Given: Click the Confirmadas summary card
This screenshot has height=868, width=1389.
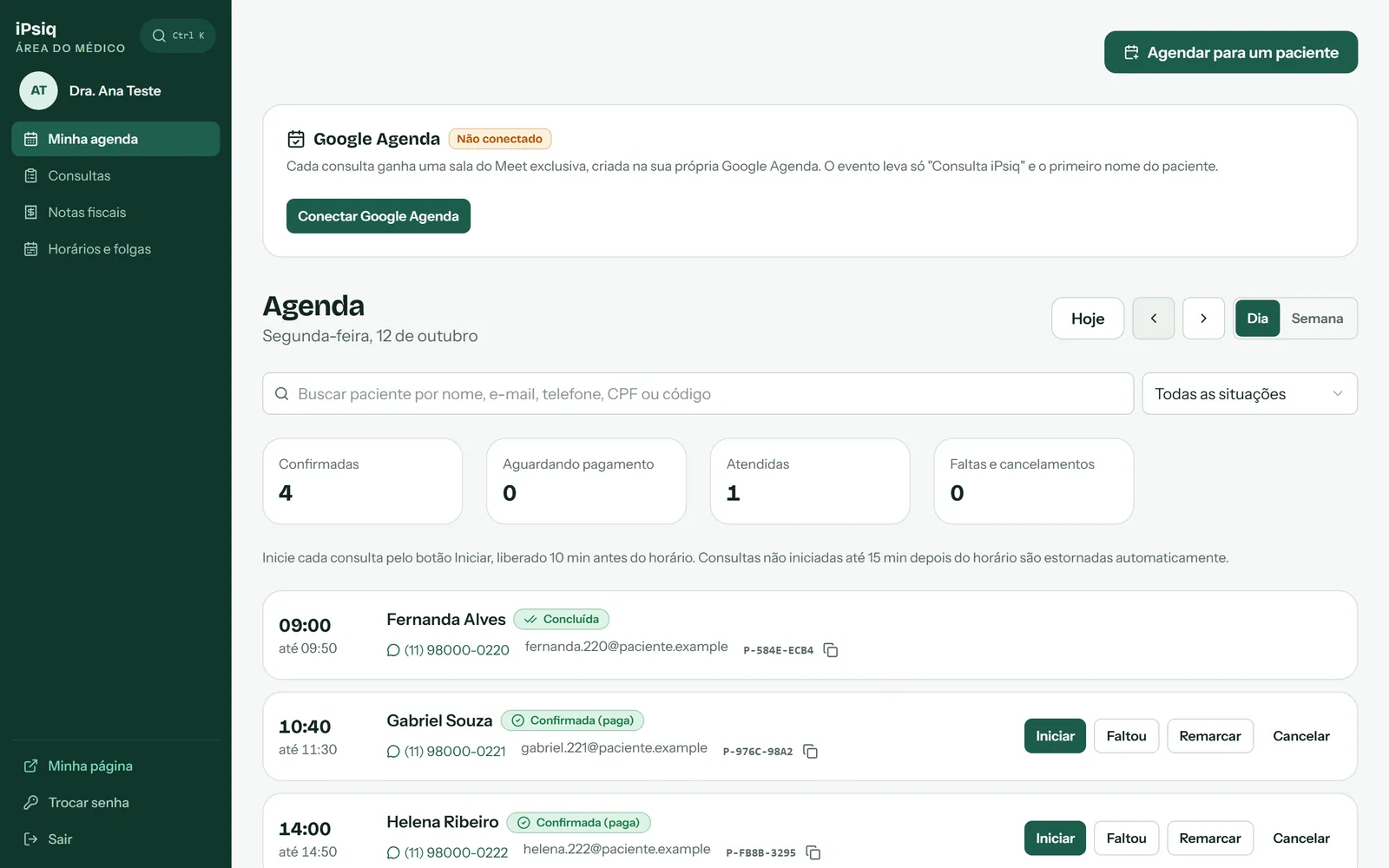Looking at the screenshot, I should [x=363, y=481].
